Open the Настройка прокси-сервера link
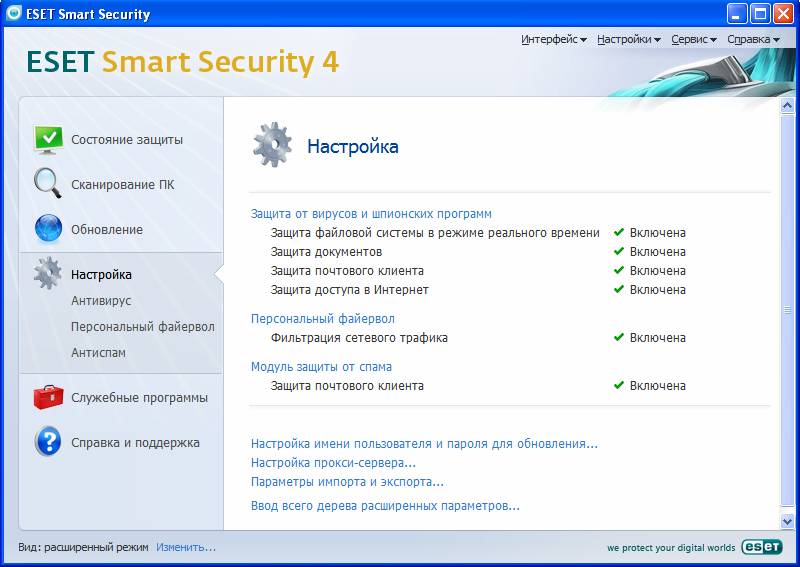 point(333,463)
